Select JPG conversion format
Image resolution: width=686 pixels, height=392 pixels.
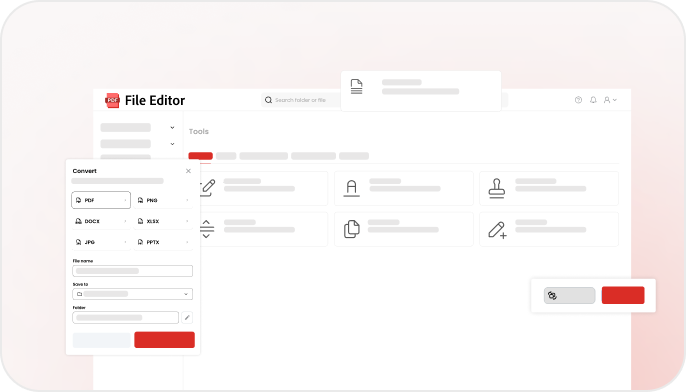click(x=101, y=242)
